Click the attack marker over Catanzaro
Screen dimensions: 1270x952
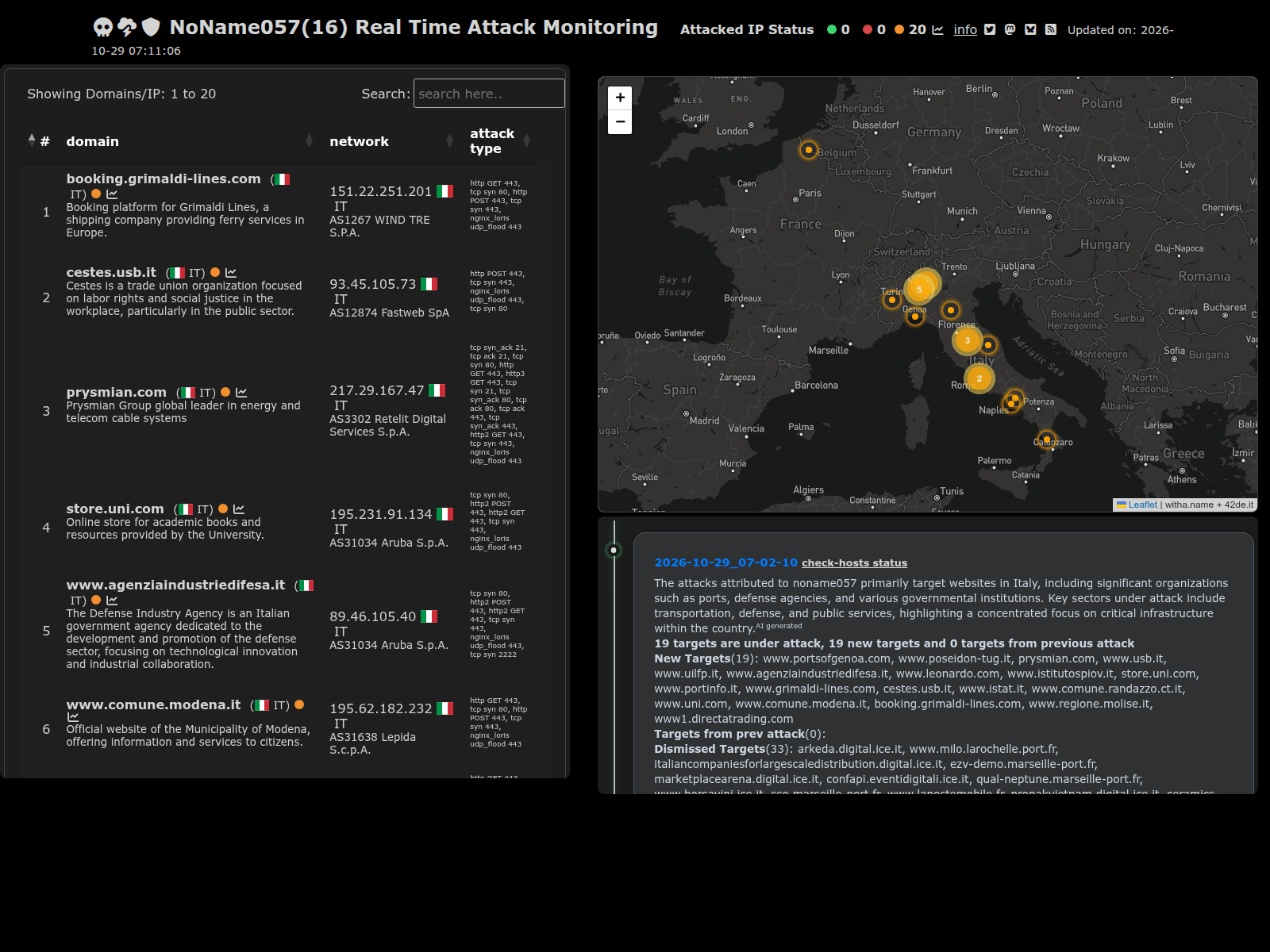pyautogui.click(x=1046, y=440)
